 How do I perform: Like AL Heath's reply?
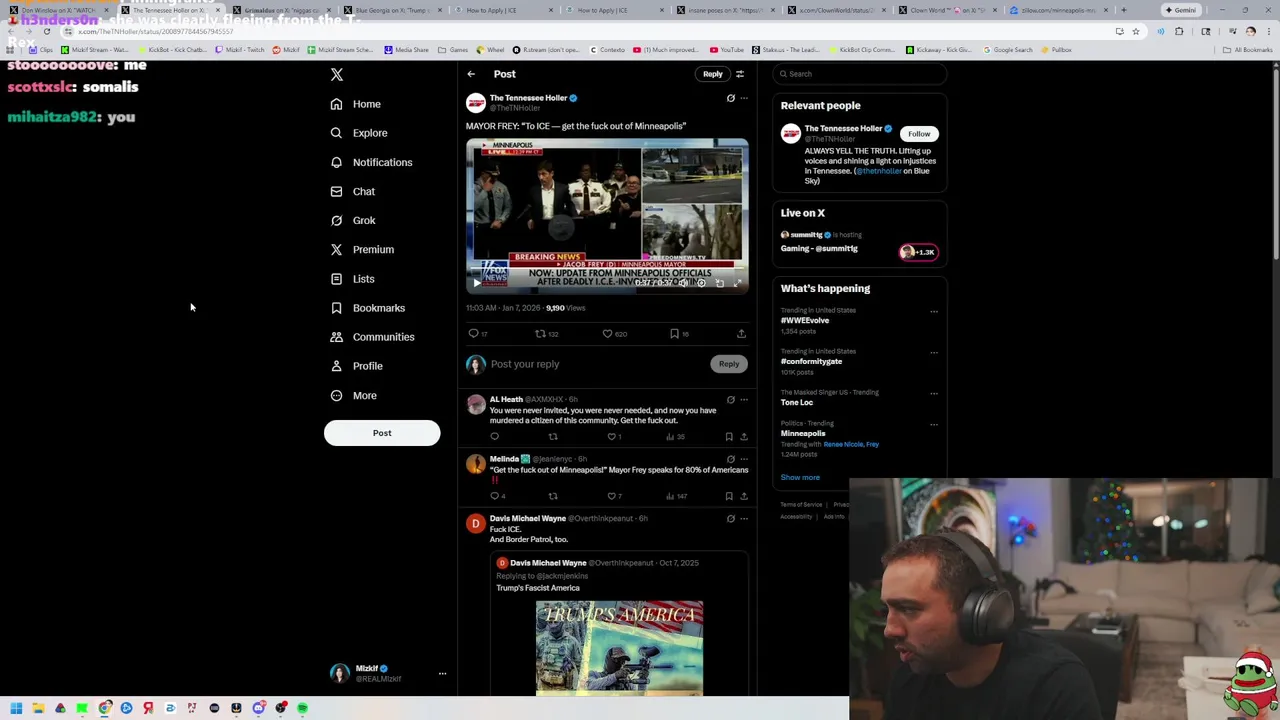pos(611,437)
